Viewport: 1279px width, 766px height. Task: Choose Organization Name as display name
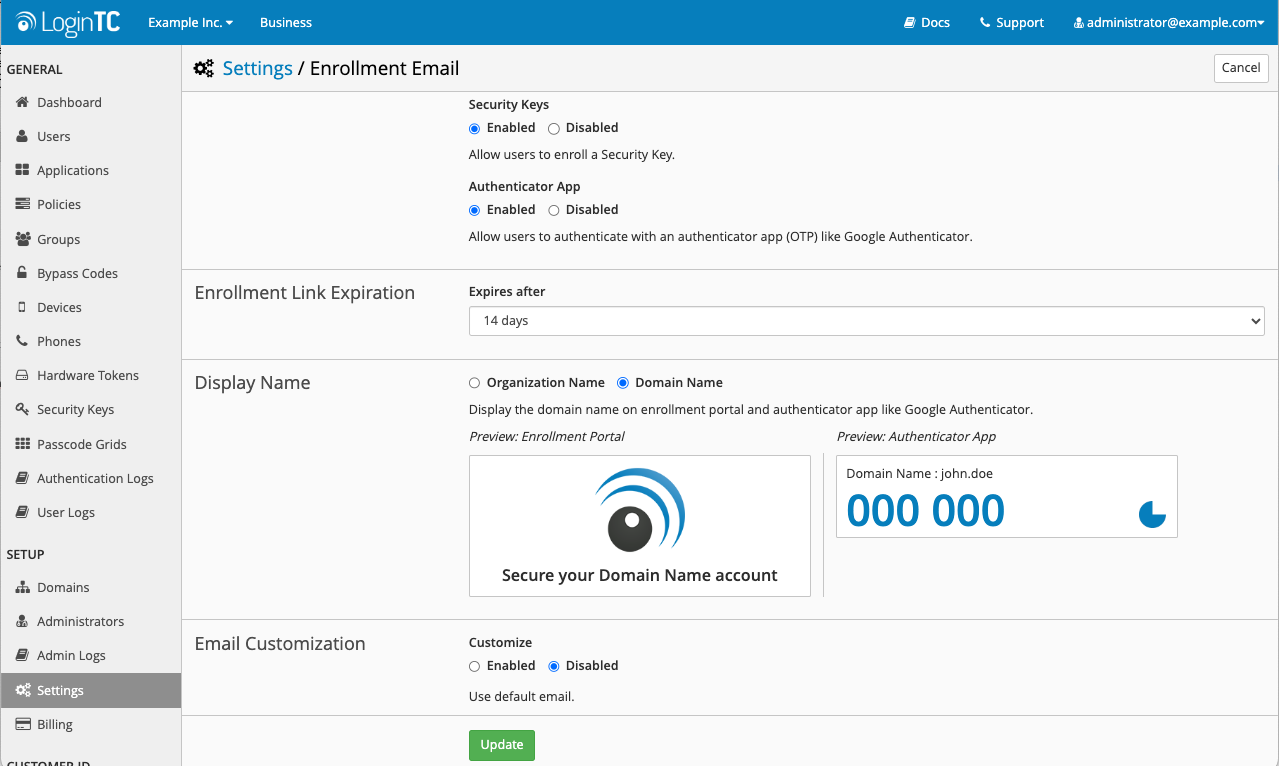click(475, 383)
